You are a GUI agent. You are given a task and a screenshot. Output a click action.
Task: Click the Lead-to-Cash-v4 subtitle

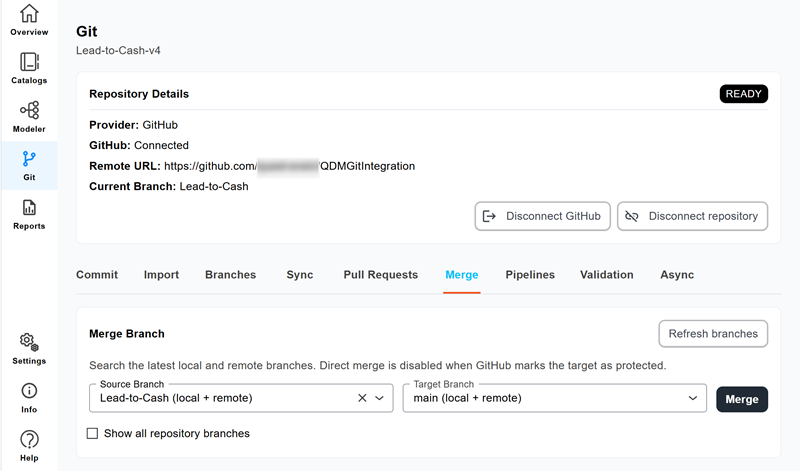(x=118, y=51)
